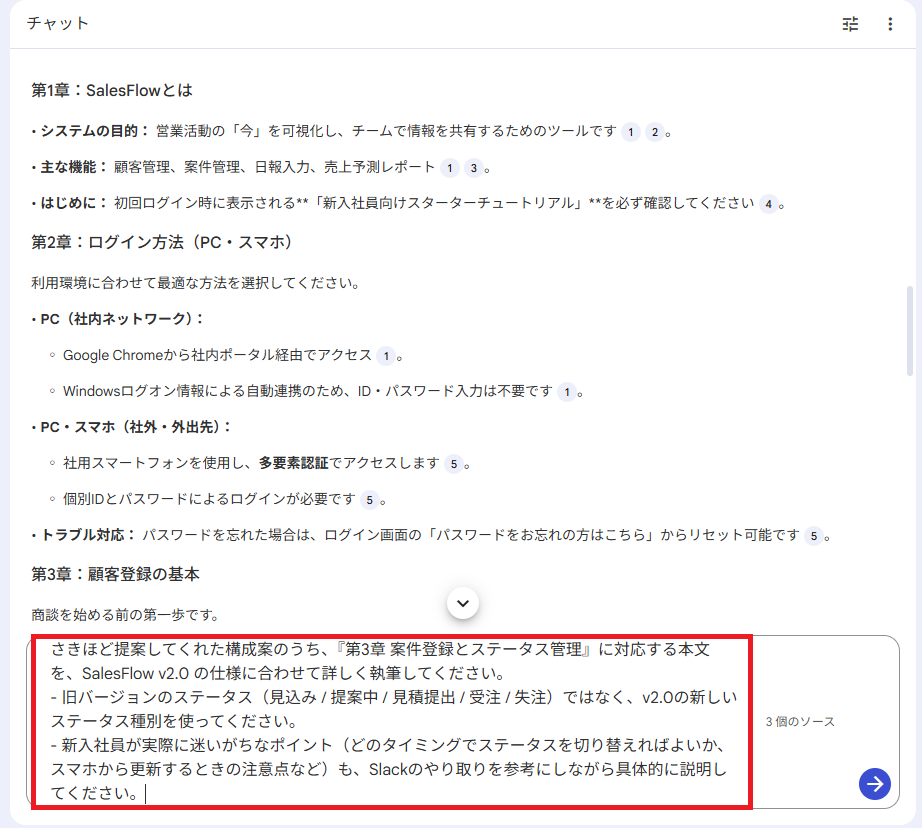Click the bold label 'トラブル対応：'
922x828 pixels.
tap(88, 535)
